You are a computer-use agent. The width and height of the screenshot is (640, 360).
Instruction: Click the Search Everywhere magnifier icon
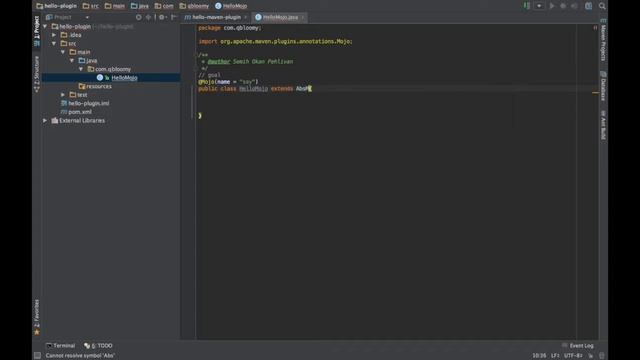pyautogui.click(x=602, y=6)
